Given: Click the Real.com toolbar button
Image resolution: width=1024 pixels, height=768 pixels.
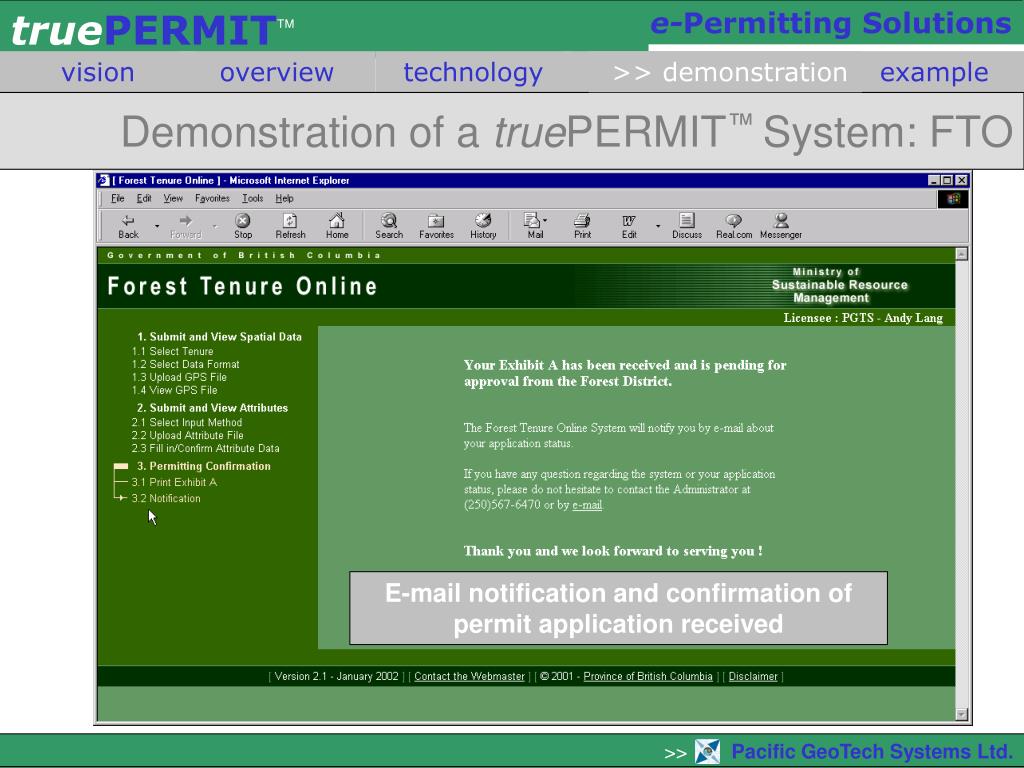Looking at the screenshot, I should pos(734,226).
